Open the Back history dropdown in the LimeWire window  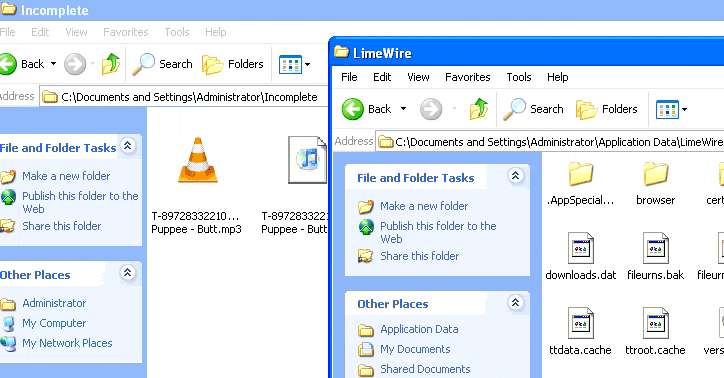point(403,109)
